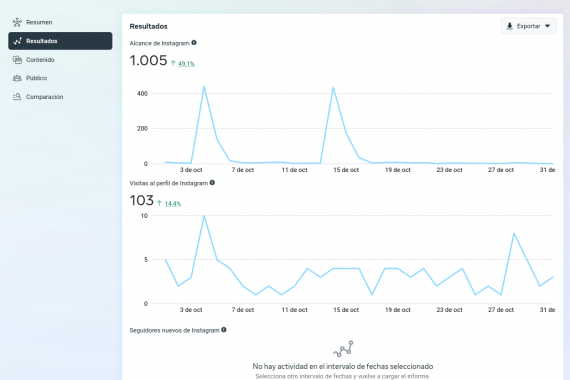The image size is (570, 380).
Task: Open the Público menu label
Action: [x=36, y=78]
